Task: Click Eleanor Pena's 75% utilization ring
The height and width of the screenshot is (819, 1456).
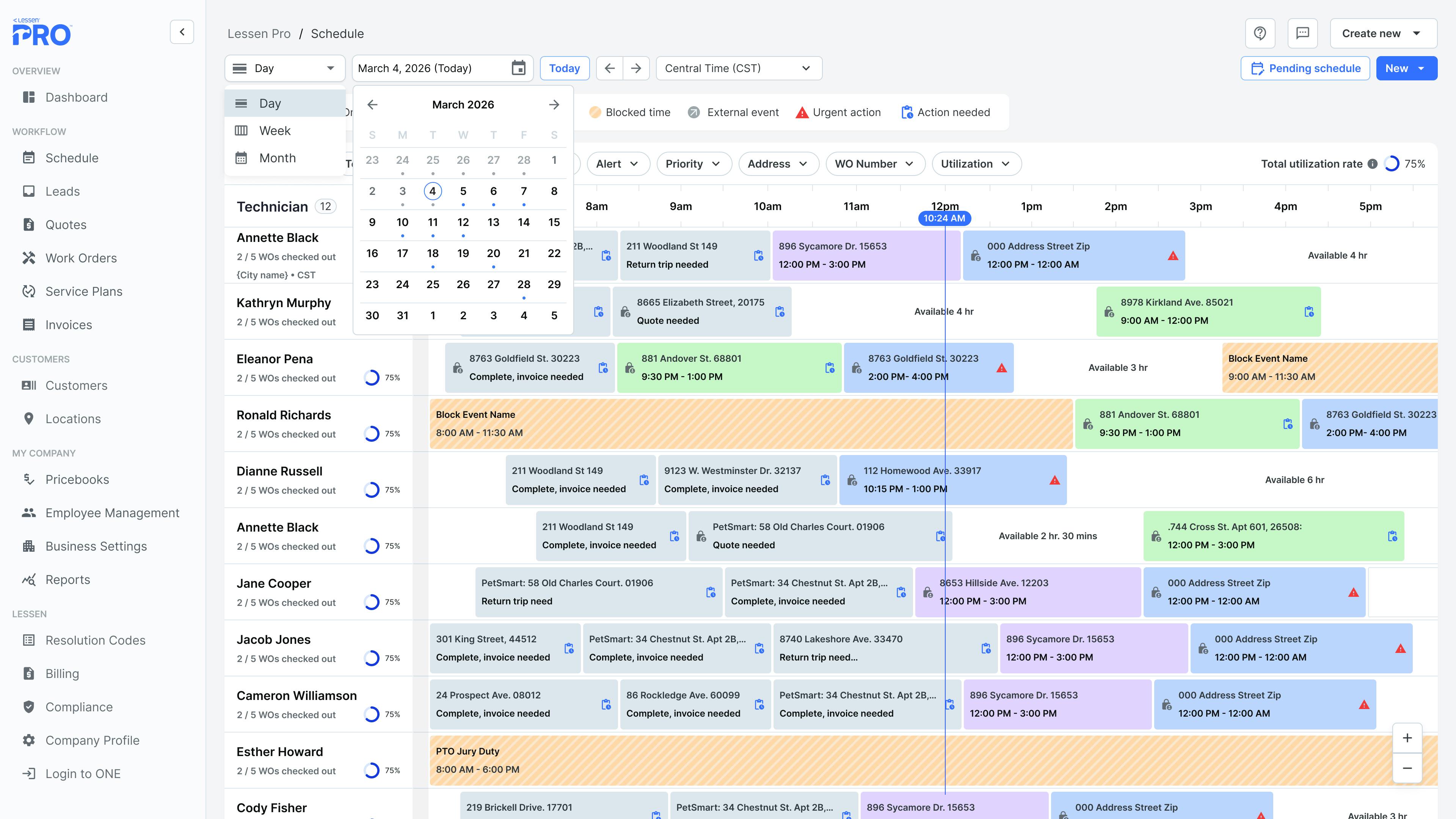Action: point(371,378)
